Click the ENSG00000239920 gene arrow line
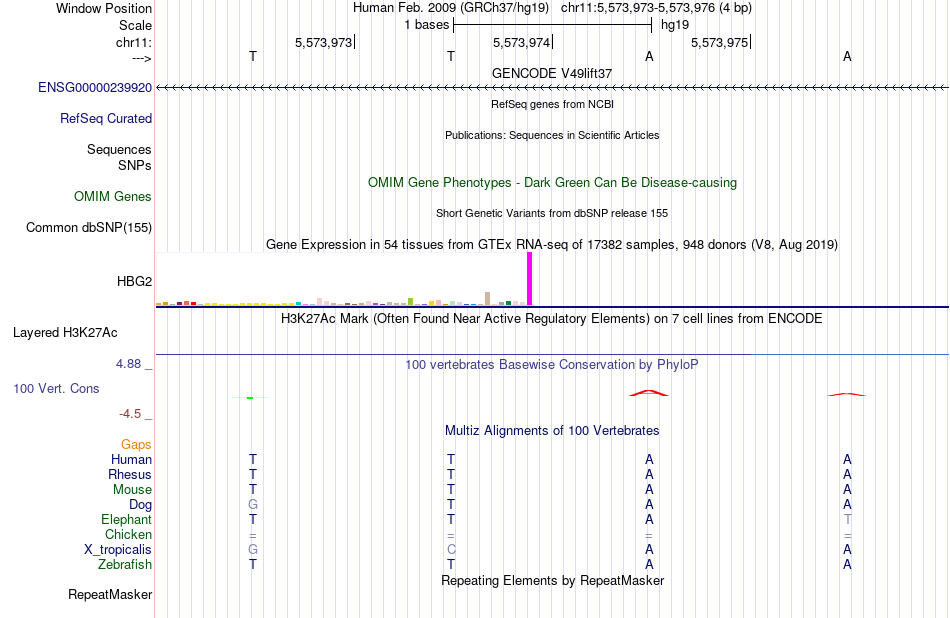This screenshot has height=618, width=950. [552, 88]
